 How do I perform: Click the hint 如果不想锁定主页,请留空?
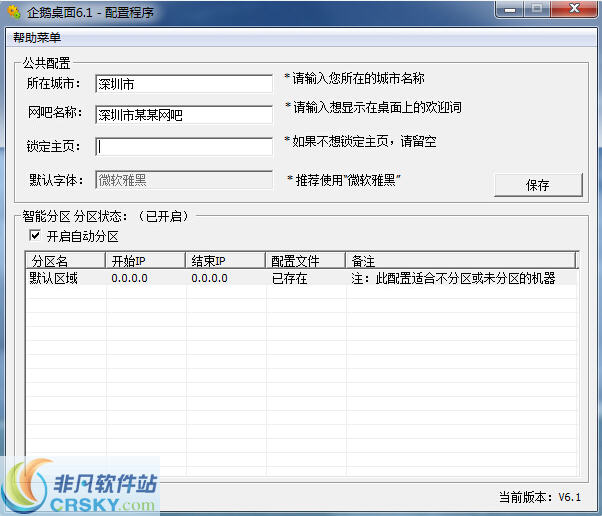(364, 141)
